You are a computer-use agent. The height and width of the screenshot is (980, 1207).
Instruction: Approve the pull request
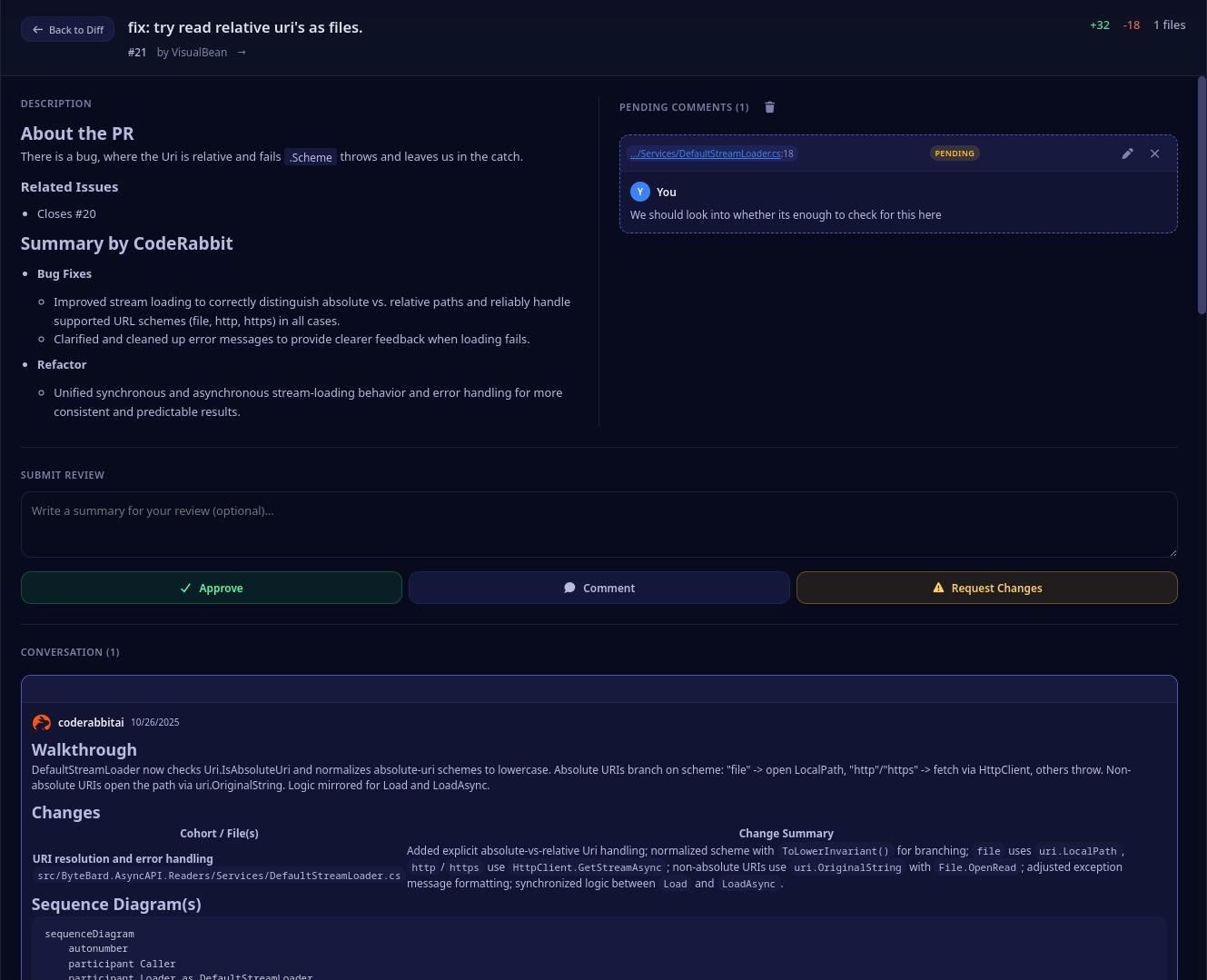click(211, 588)
